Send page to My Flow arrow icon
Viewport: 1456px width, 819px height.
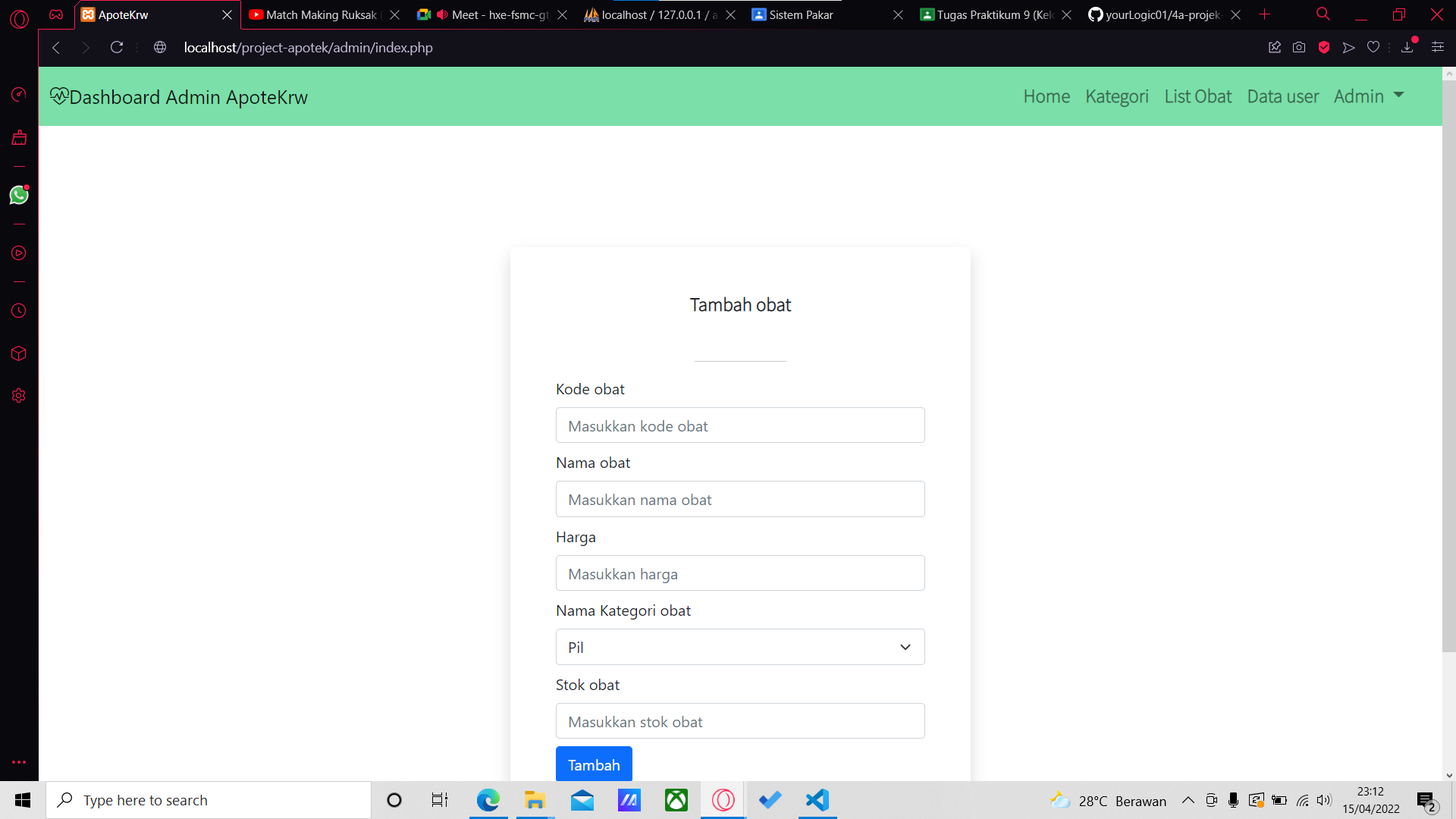(1349, 47)
